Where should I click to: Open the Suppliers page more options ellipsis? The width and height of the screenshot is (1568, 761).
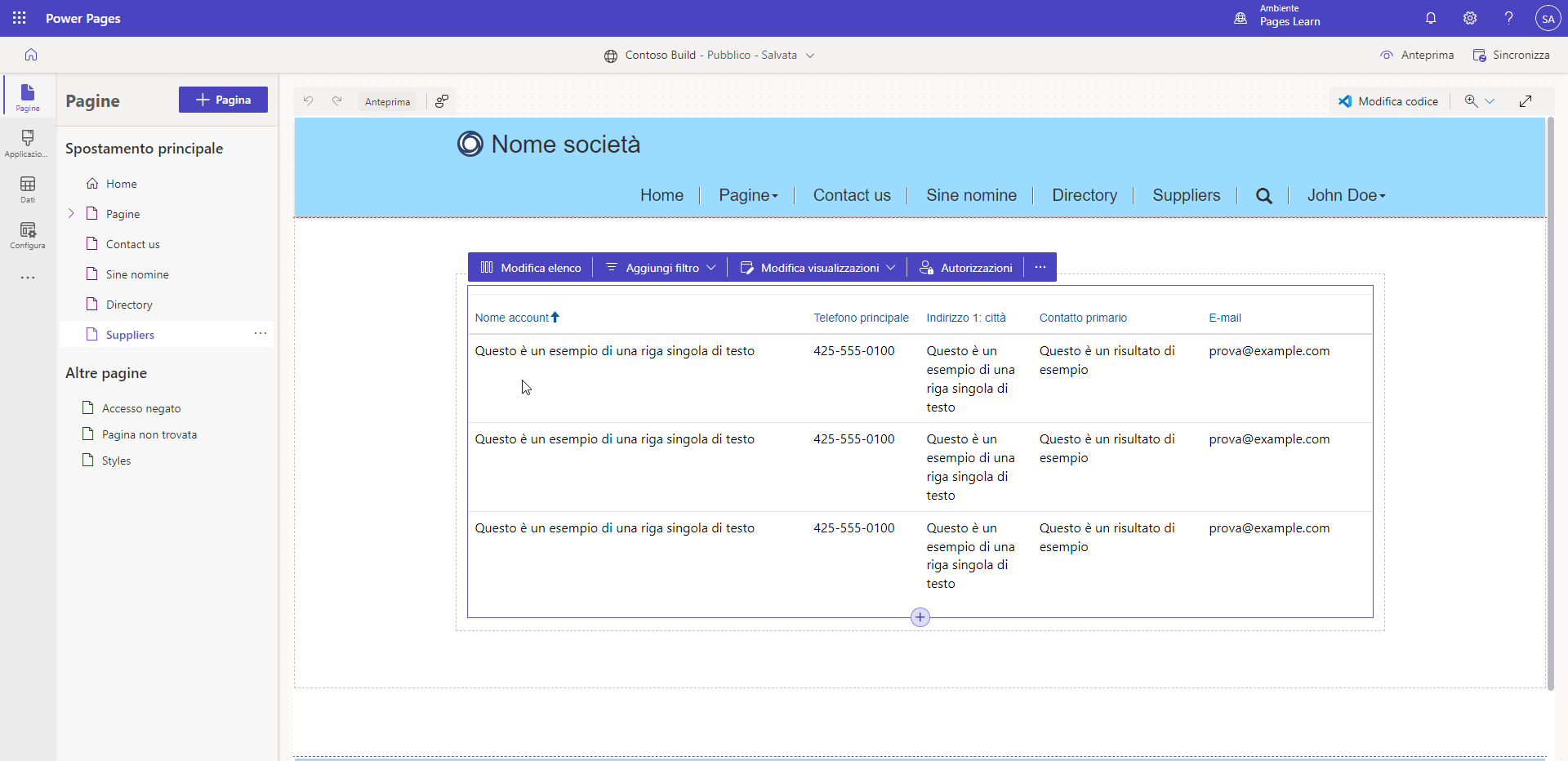click(x=261, y=333)
